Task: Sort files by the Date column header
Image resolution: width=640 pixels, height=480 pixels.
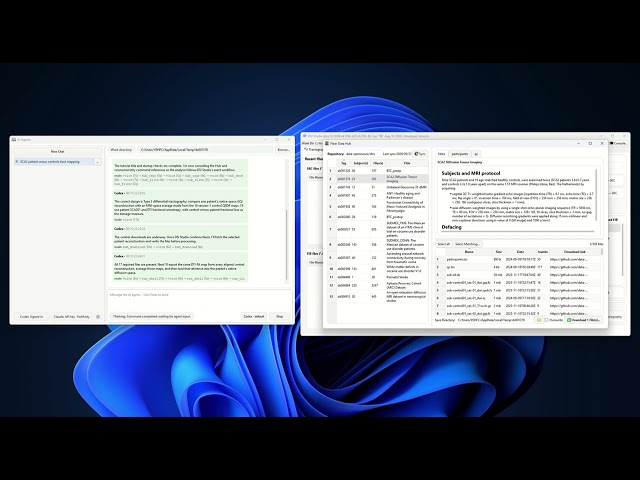Action: point(520,252)
